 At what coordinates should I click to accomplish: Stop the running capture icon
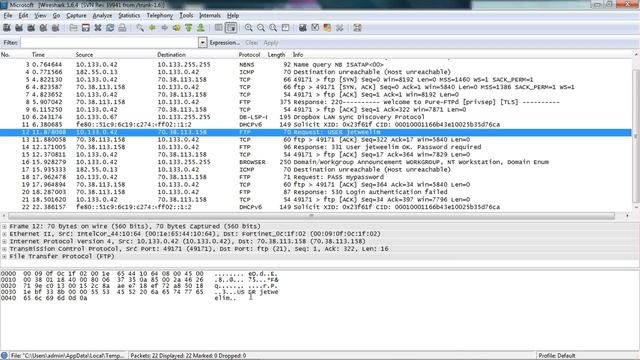43,28
